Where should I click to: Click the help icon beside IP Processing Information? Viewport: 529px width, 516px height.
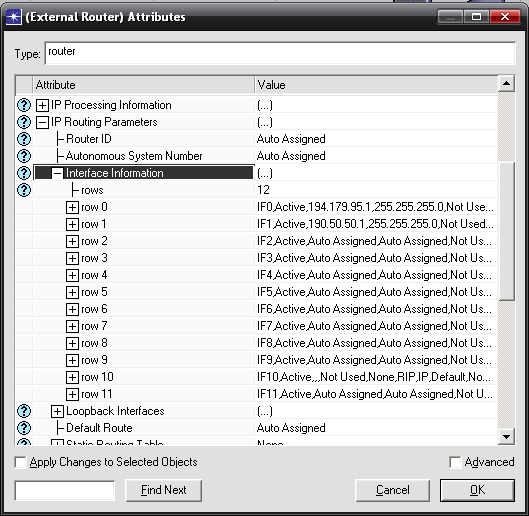pyautogui.click(x=24, y=105)
